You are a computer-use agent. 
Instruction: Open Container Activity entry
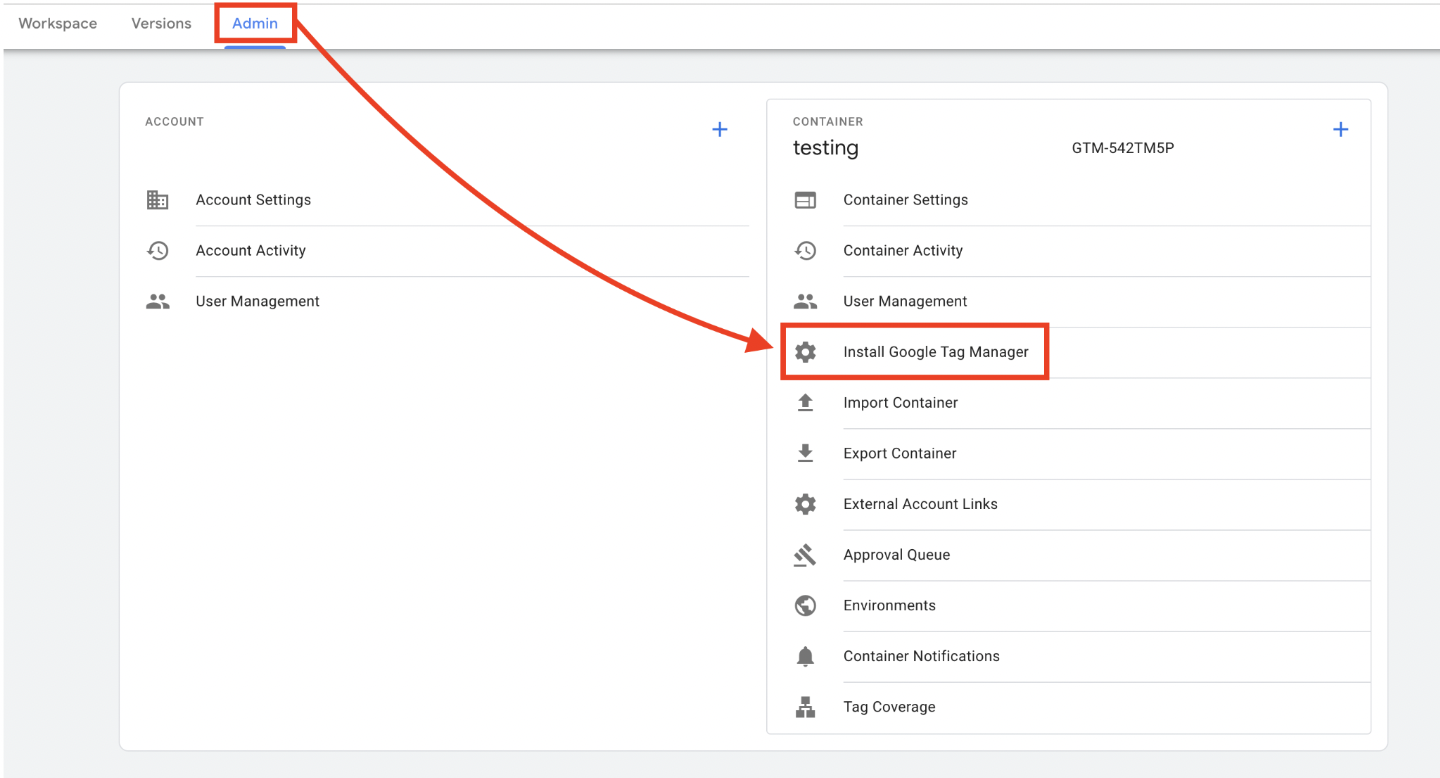pos(902,251)
